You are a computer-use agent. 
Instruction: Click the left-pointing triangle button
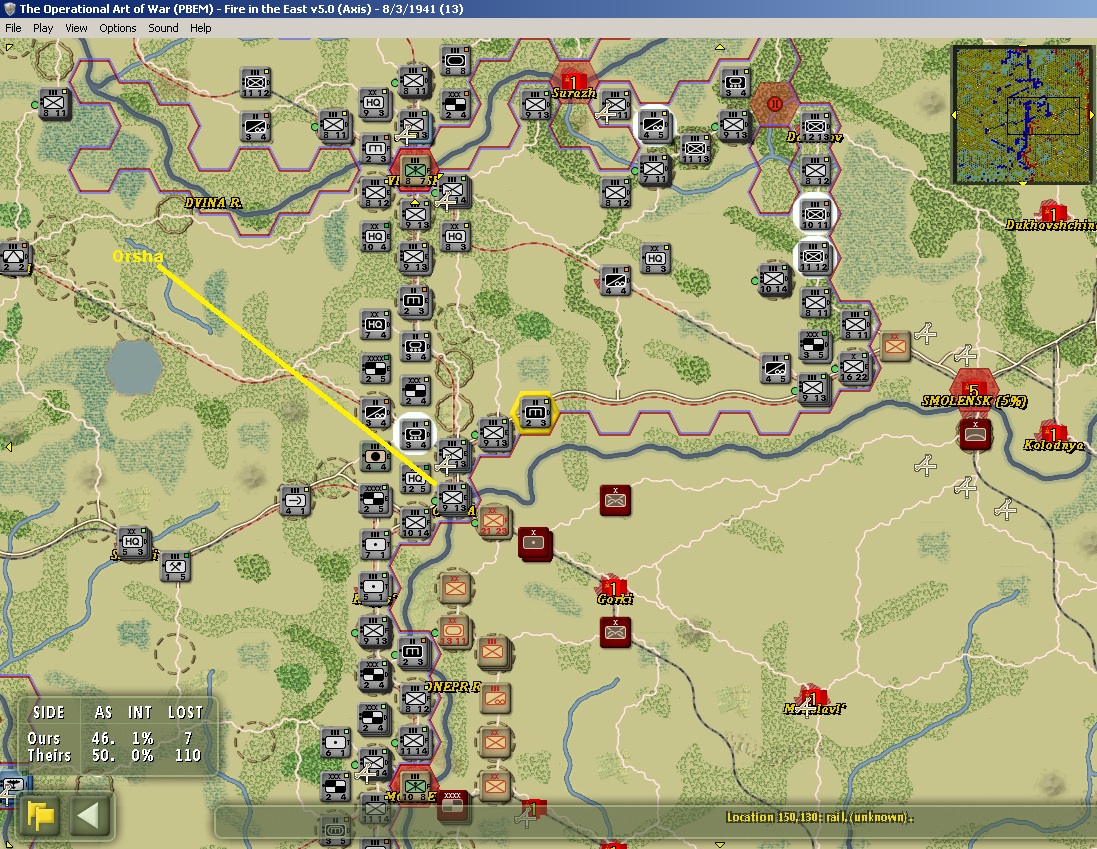pos(89,815)
